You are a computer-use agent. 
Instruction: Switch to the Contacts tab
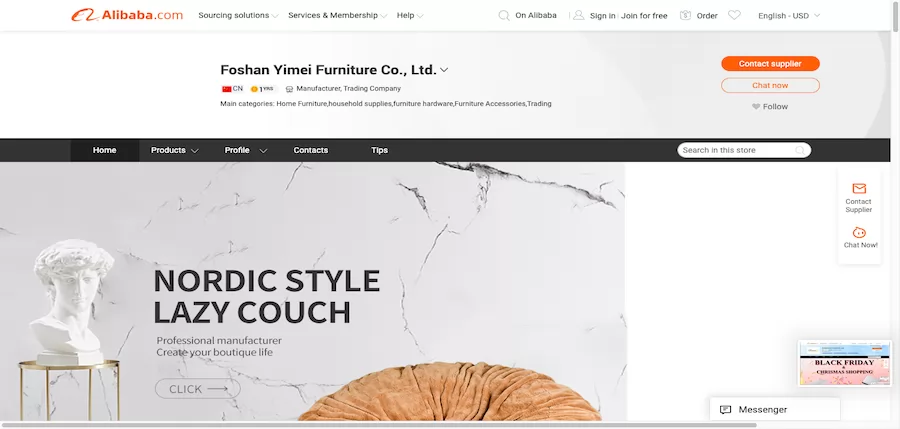pos(311,150)
